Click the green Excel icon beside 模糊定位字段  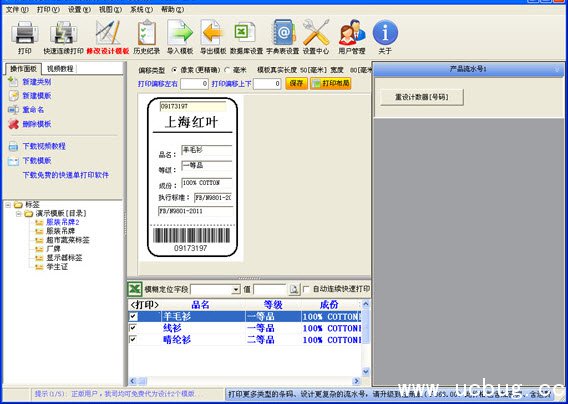click(x=135, y=289)
